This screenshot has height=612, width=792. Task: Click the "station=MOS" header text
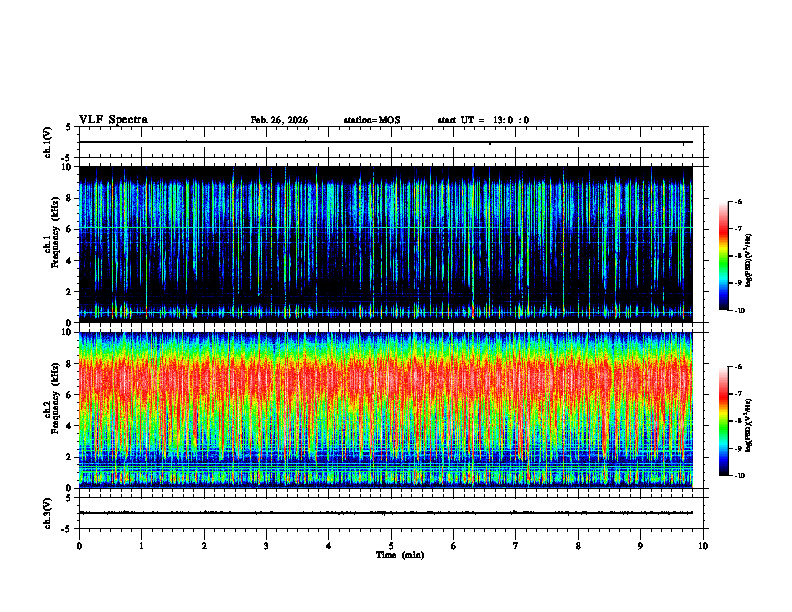[x=372, y=120]
